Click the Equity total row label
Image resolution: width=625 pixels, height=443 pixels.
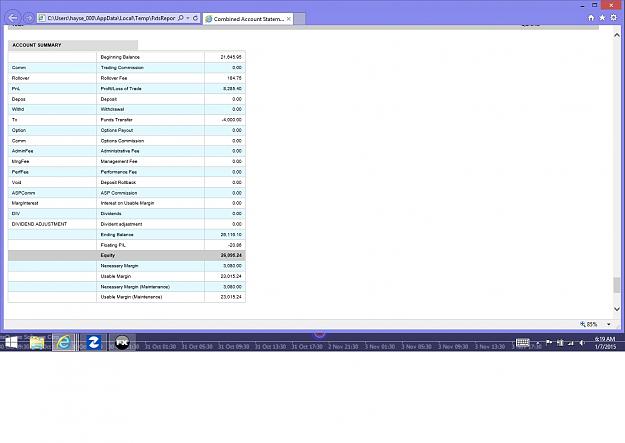tap(108, 255)
